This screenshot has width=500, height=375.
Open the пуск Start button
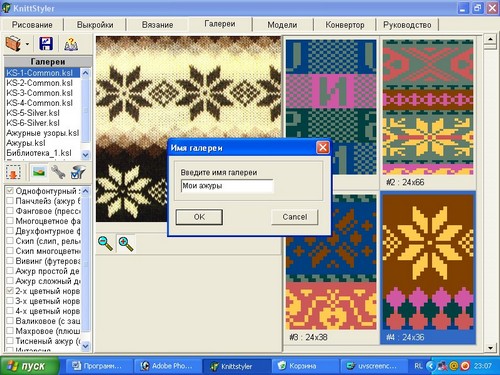point(29,366)
